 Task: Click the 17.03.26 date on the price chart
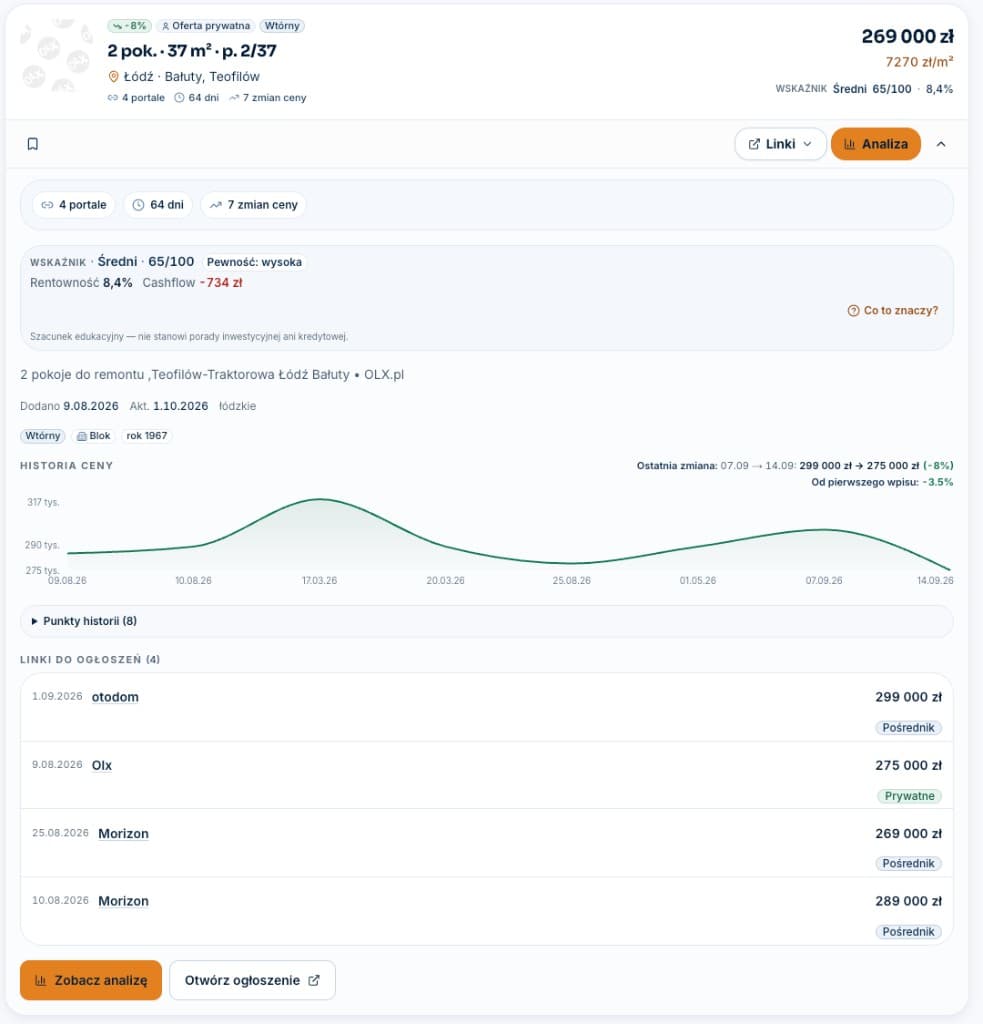point(319,581)
